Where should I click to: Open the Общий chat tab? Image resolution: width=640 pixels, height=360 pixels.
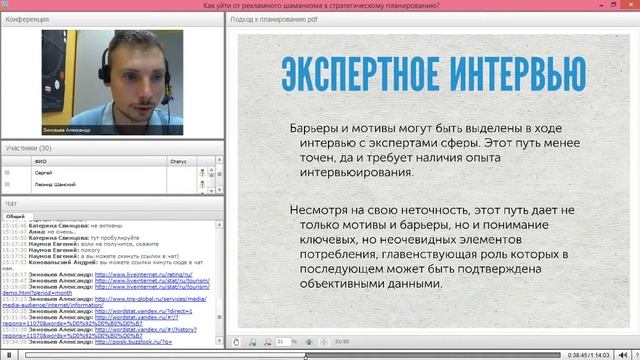[x=16, y=216]
